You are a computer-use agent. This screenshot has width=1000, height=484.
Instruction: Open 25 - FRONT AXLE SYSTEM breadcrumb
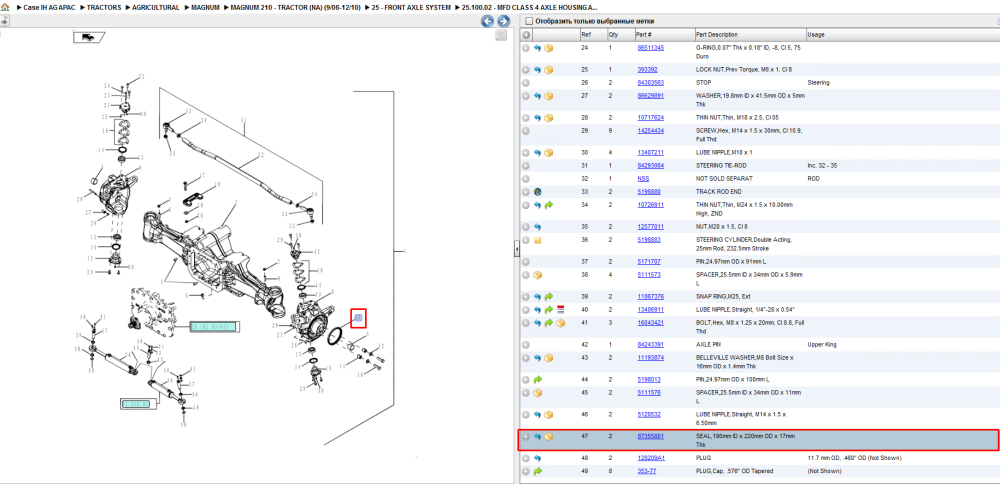click(x=413, y=7)
